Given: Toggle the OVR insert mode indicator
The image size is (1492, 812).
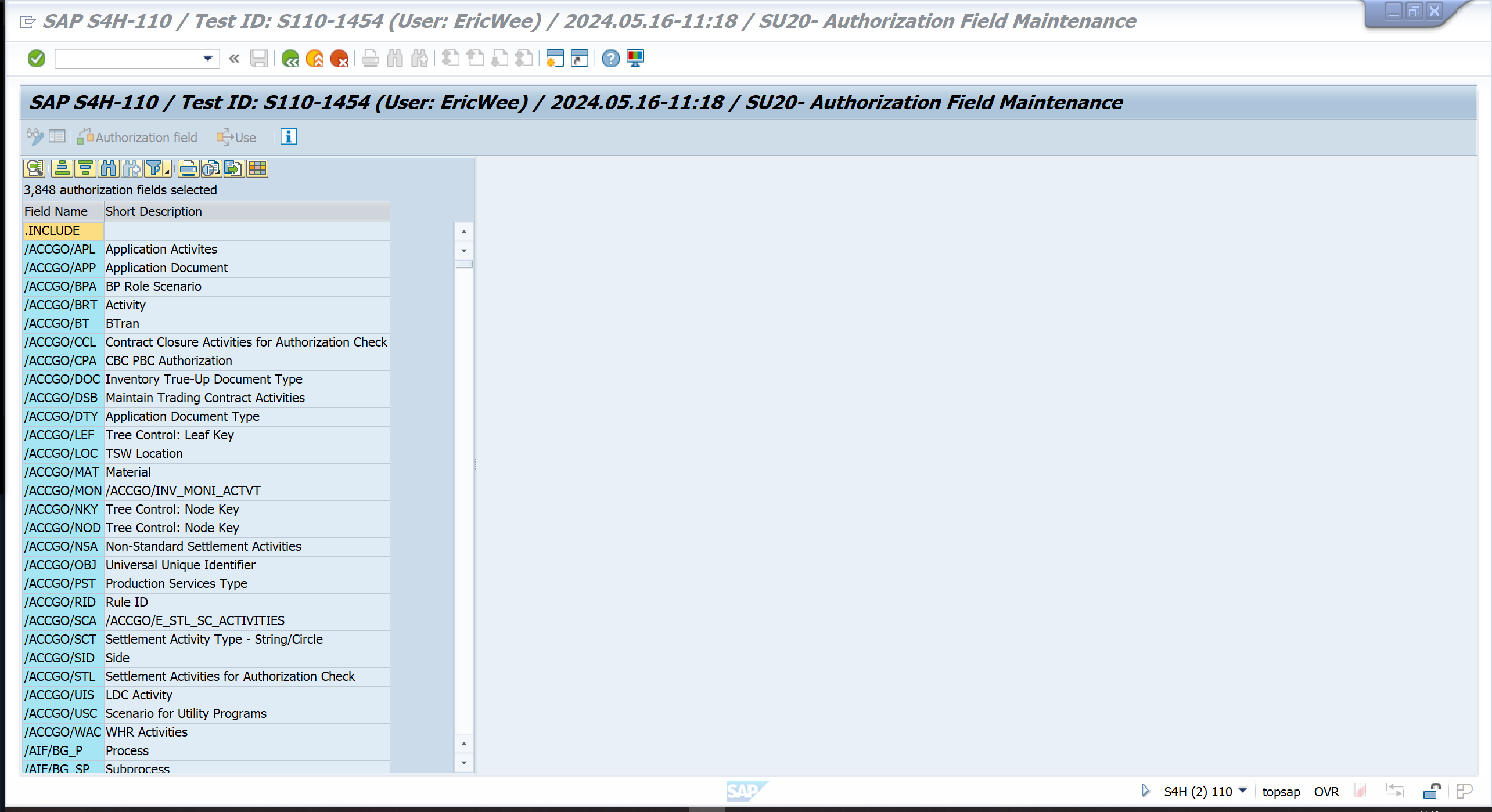Looking at the screenshot, I should coord(1326,792).
